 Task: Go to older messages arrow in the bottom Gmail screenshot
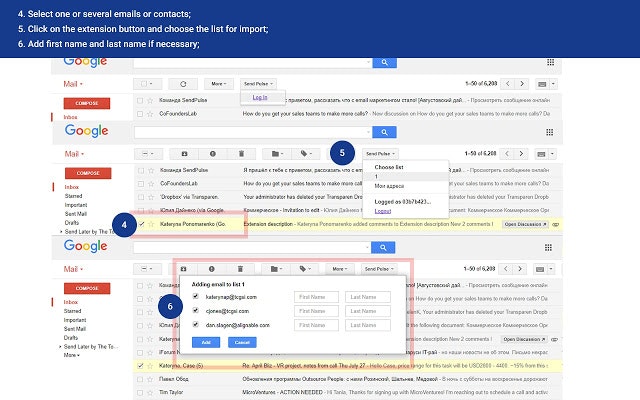click(520, 269)
